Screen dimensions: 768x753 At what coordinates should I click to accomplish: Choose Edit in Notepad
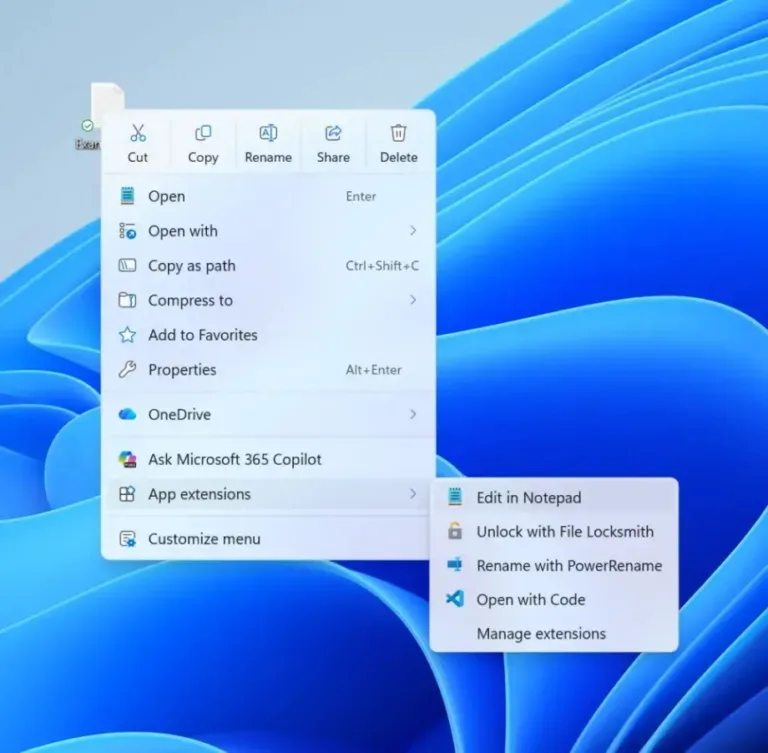(x=554, y=497)
